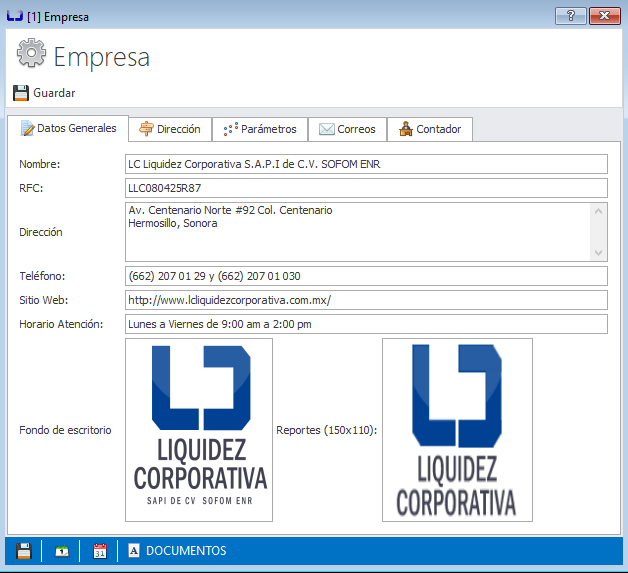Screen dimensions: 628x573
Task: Click the Guardar save label
Action: [x=54, y=93]
